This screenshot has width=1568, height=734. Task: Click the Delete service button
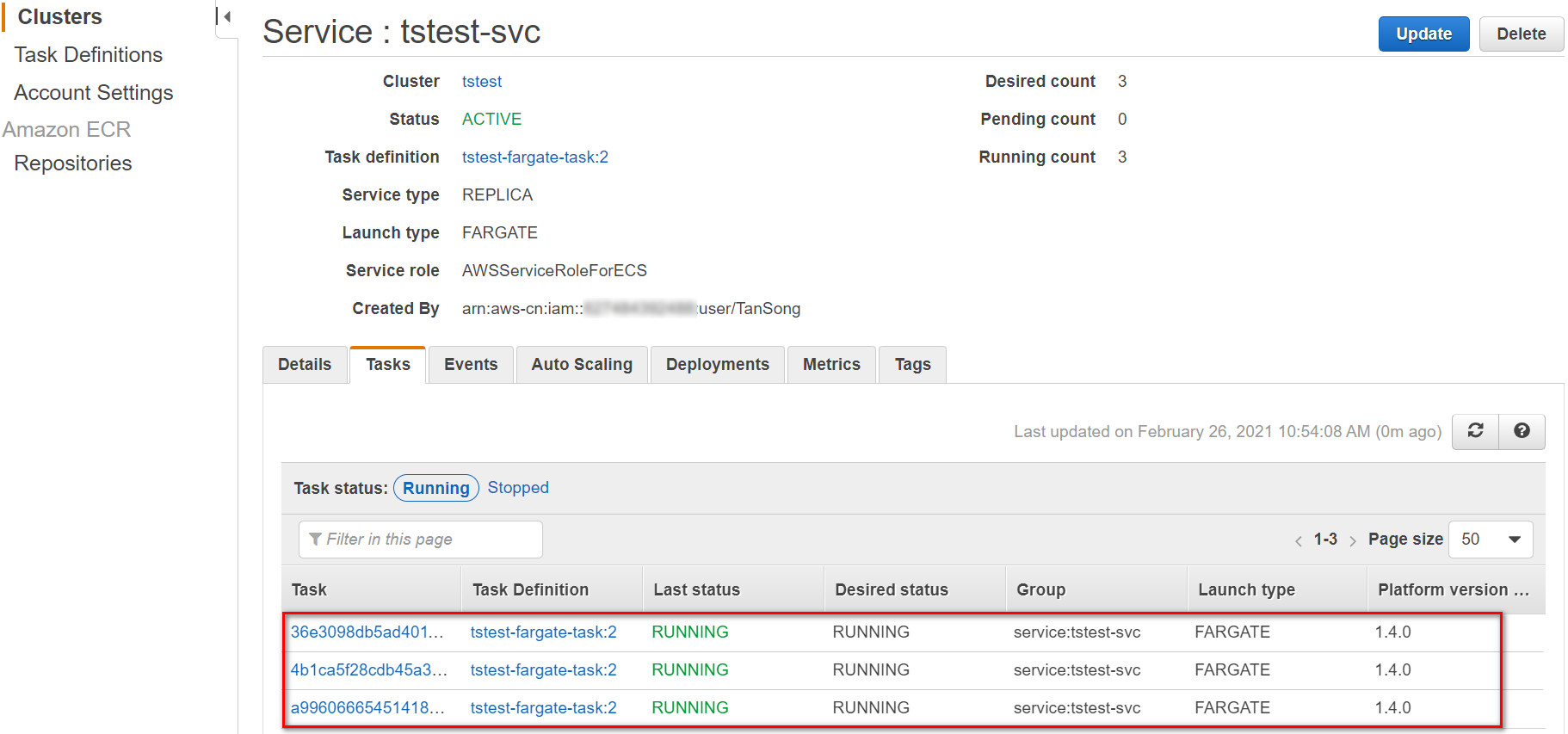tap(1521, 34)
